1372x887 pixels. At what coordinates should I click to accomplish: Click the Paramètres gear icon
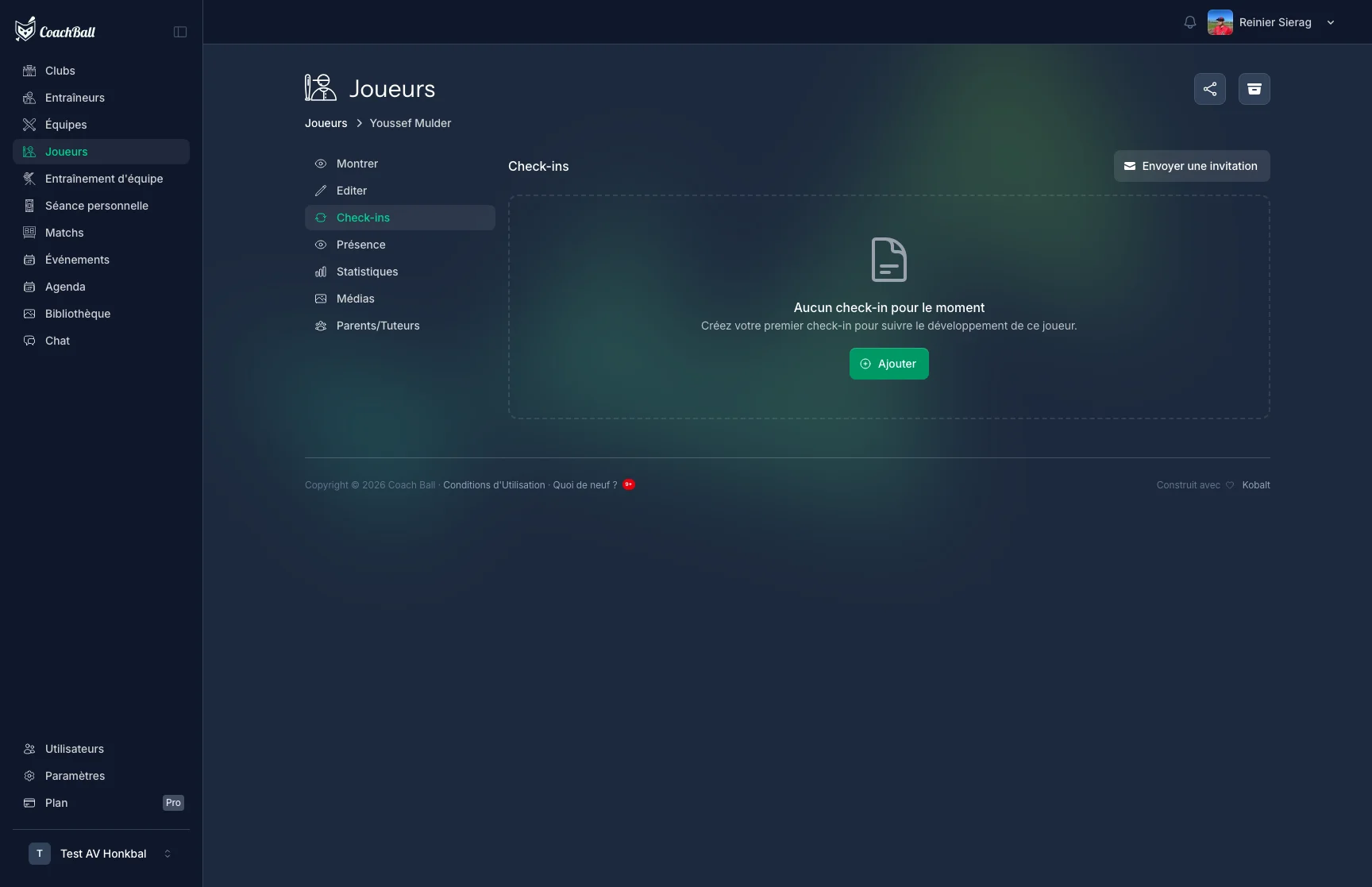[x=29, y=776]
